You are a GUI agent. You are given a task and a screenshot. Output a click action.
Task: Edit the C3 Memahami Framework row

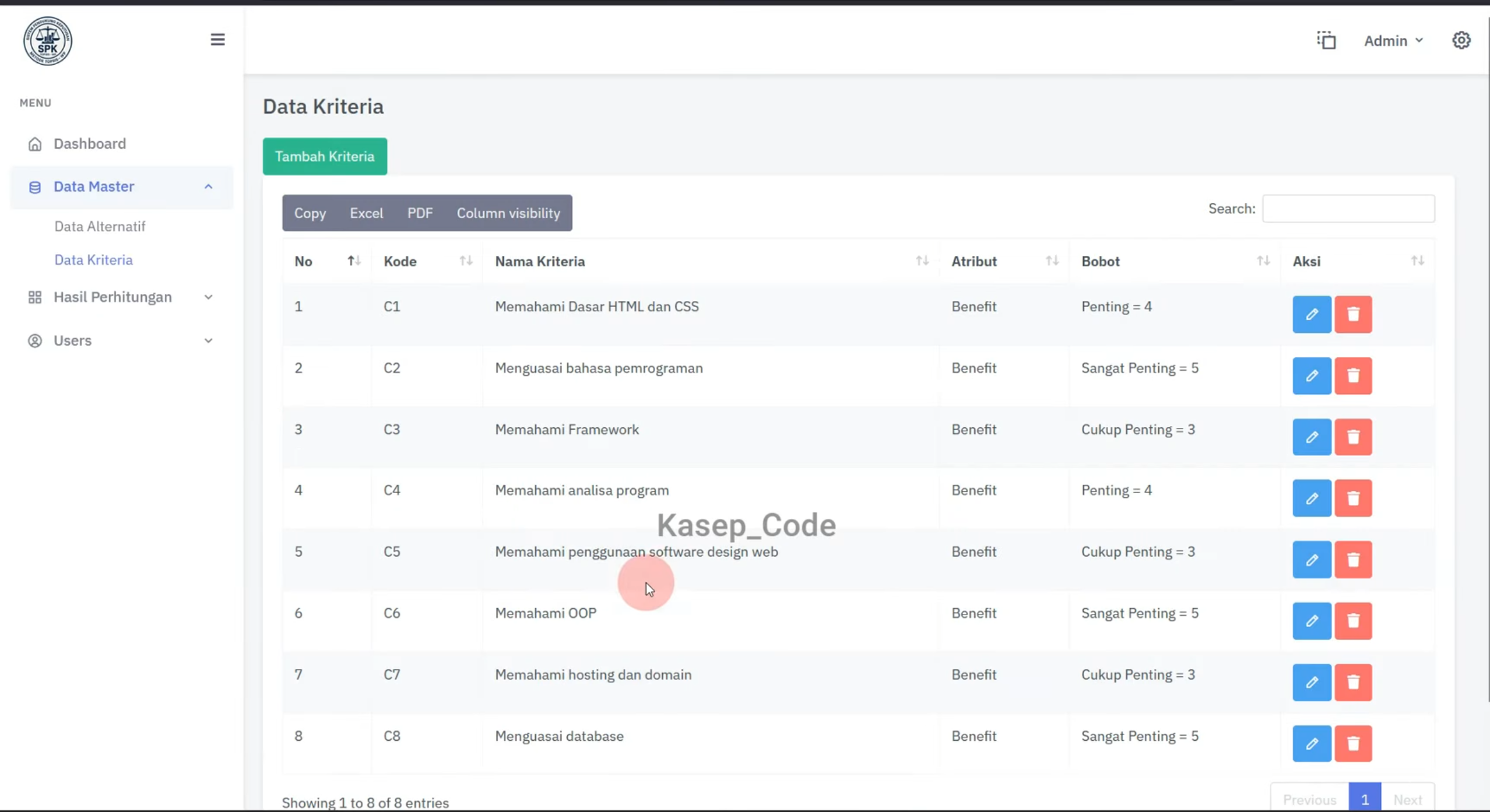coord(1312,437)
